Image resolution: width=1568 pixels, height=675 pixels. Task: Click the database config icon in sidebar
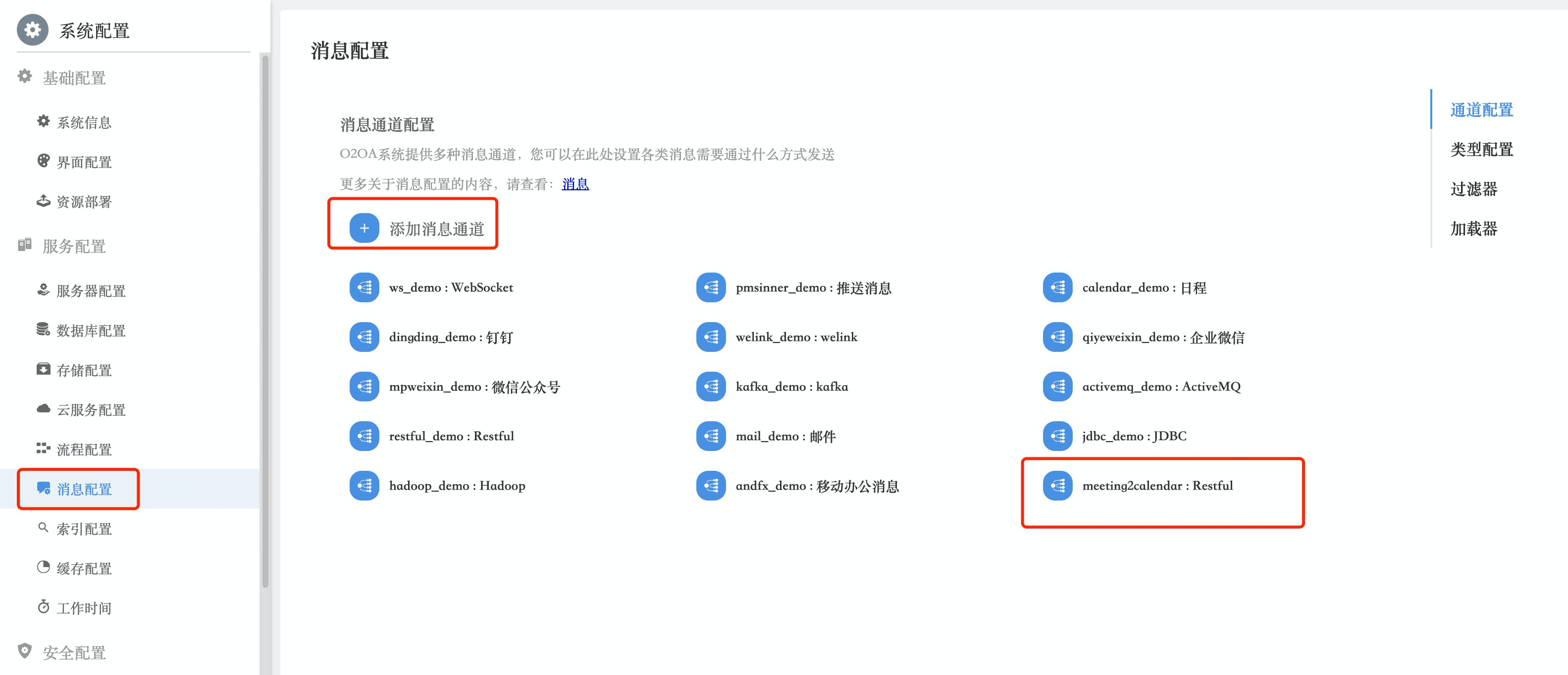(x=43, y=330)
